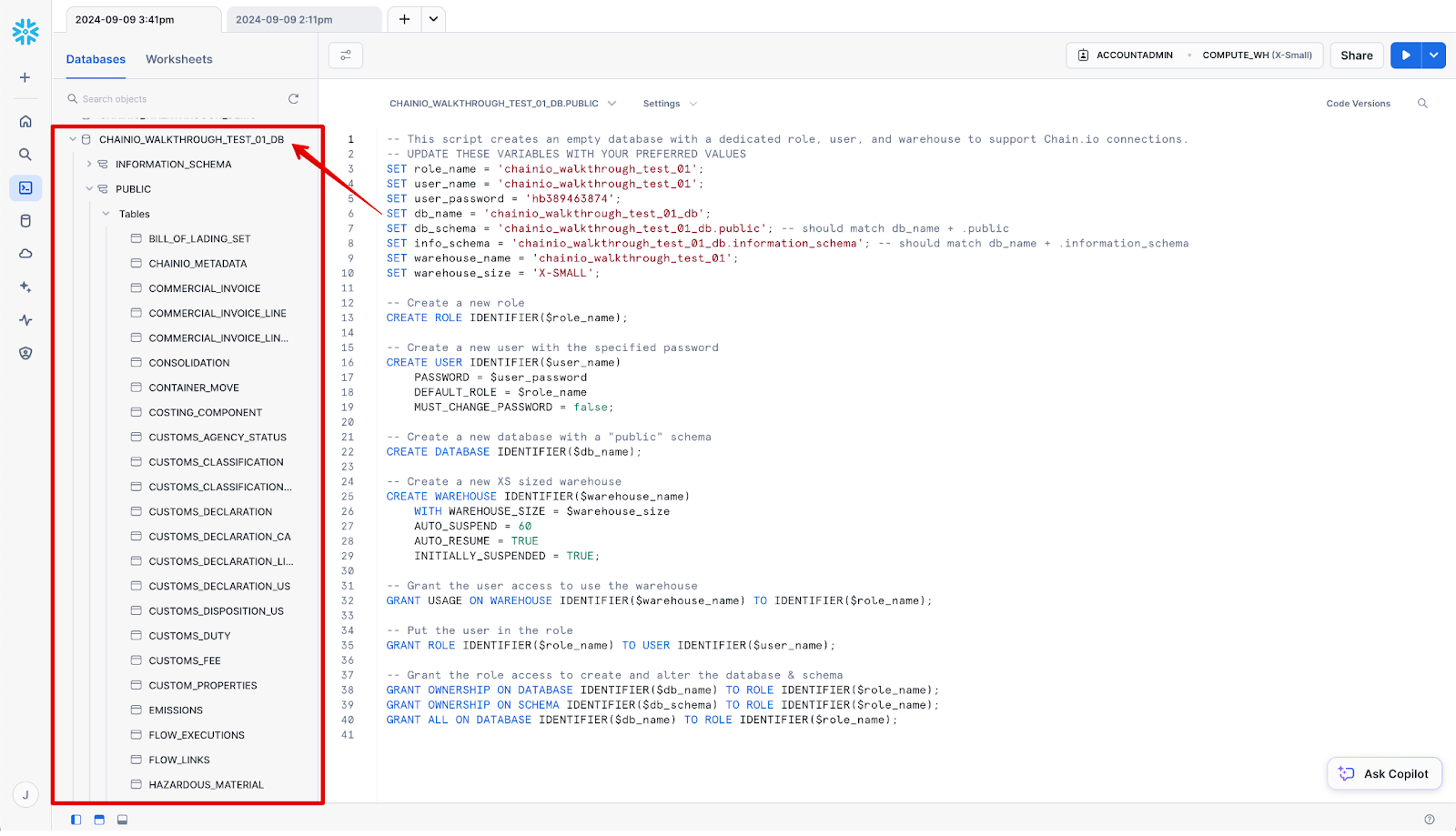
Task: Open Code Versions
Action: (1358, 104)
